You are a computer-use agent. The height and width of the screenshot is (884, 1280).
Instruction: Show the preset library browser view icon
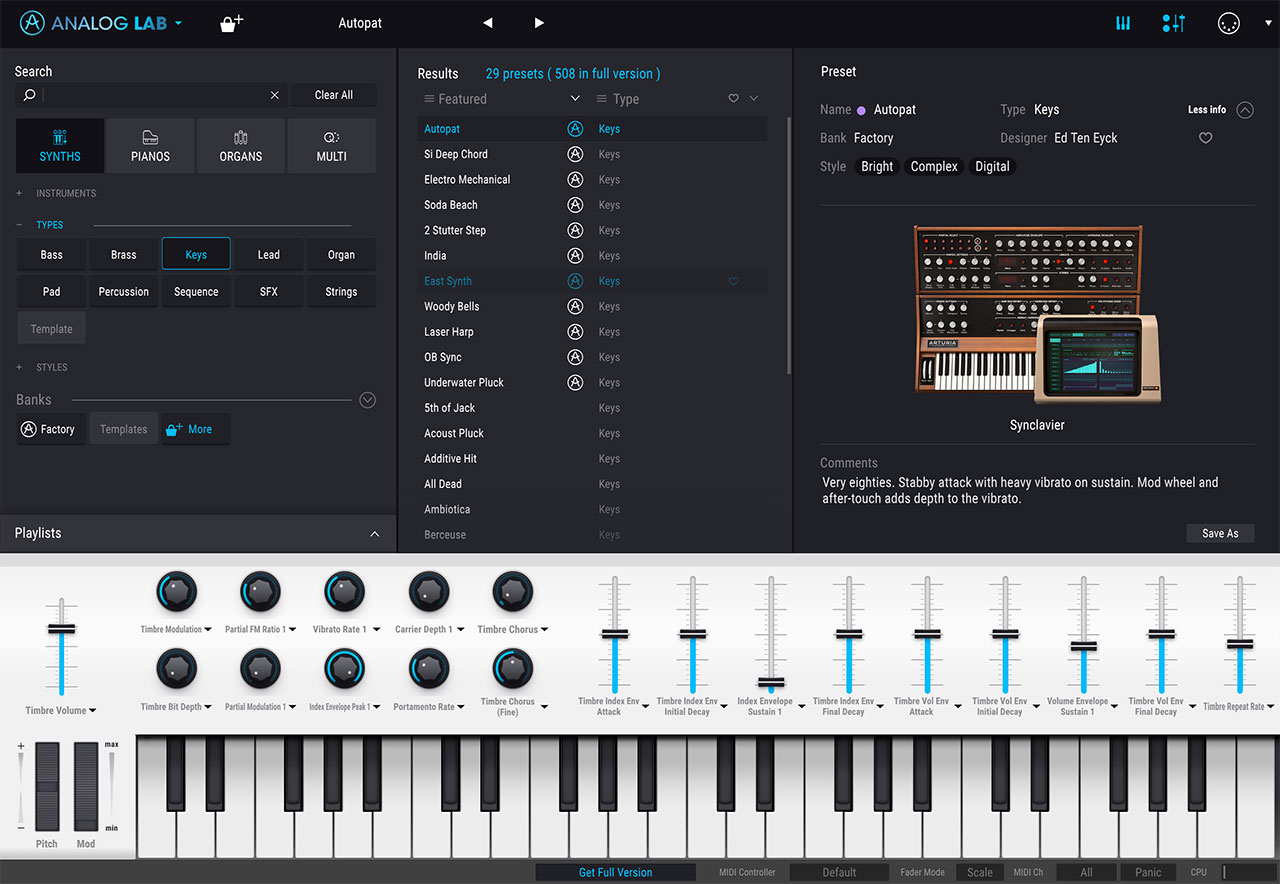[1123, 23]
